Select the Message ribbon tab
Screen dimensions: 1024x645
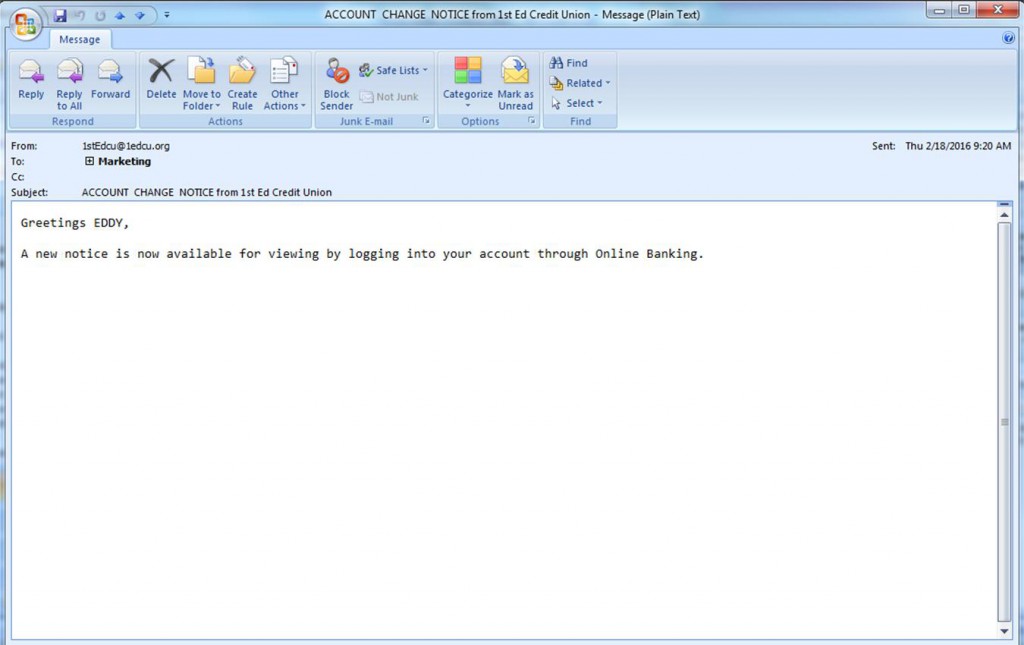[x=79, y=39]
